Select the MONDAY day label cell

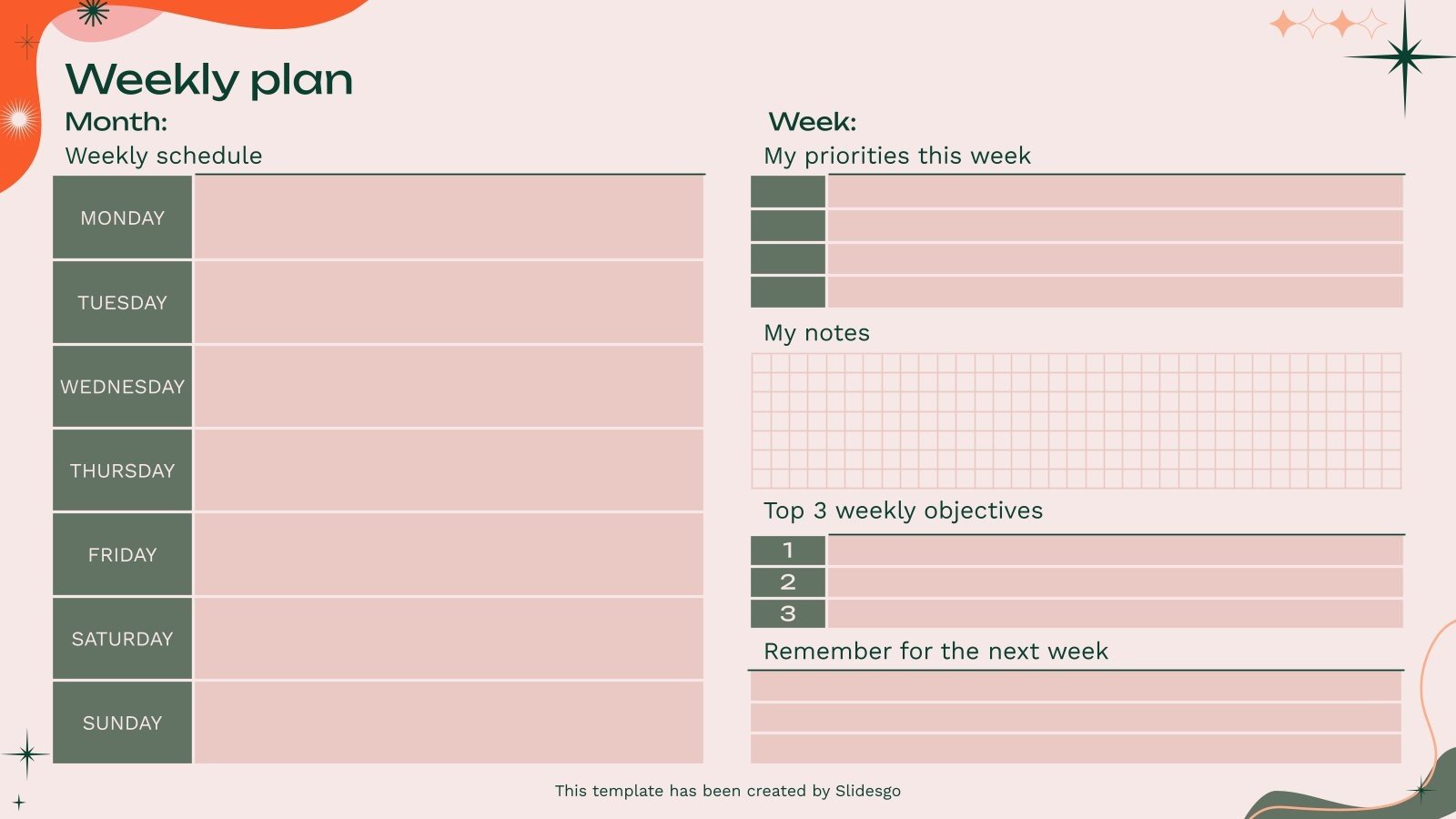coord(123,218)
